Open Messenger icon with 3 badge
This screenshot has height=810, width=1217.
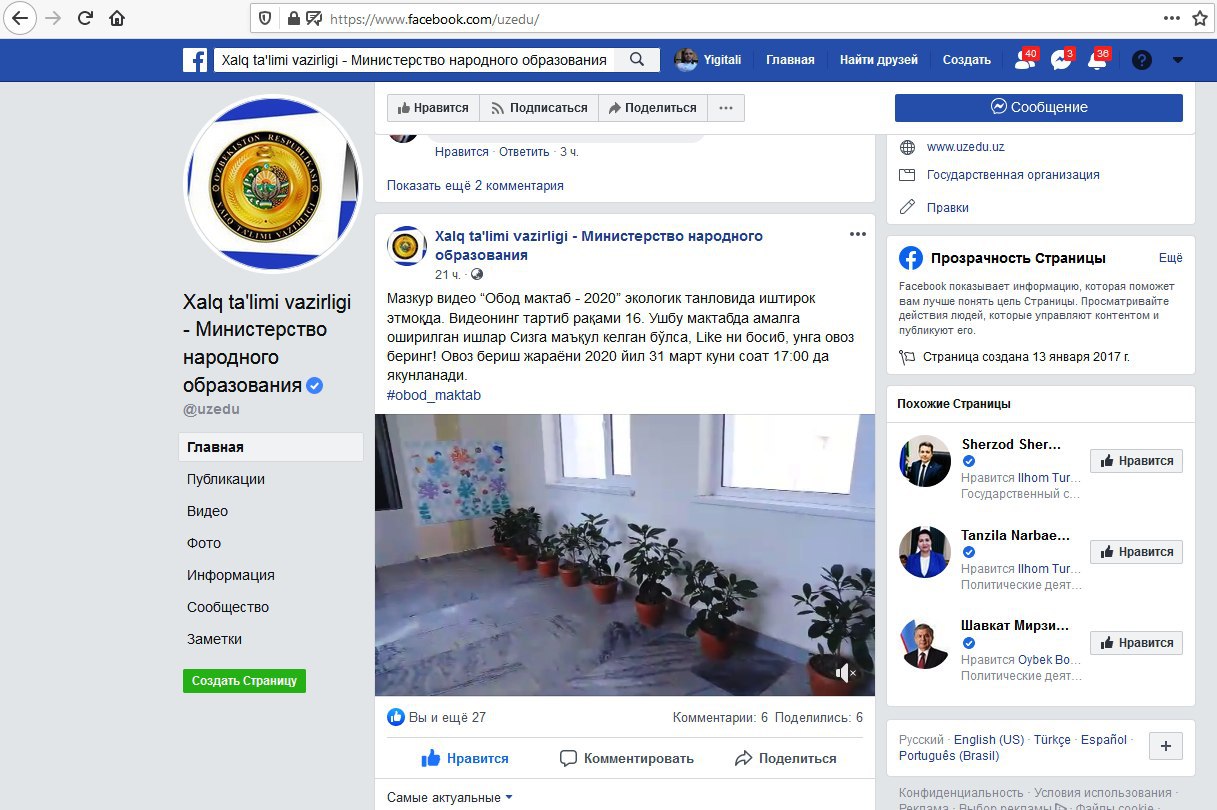1062,60
